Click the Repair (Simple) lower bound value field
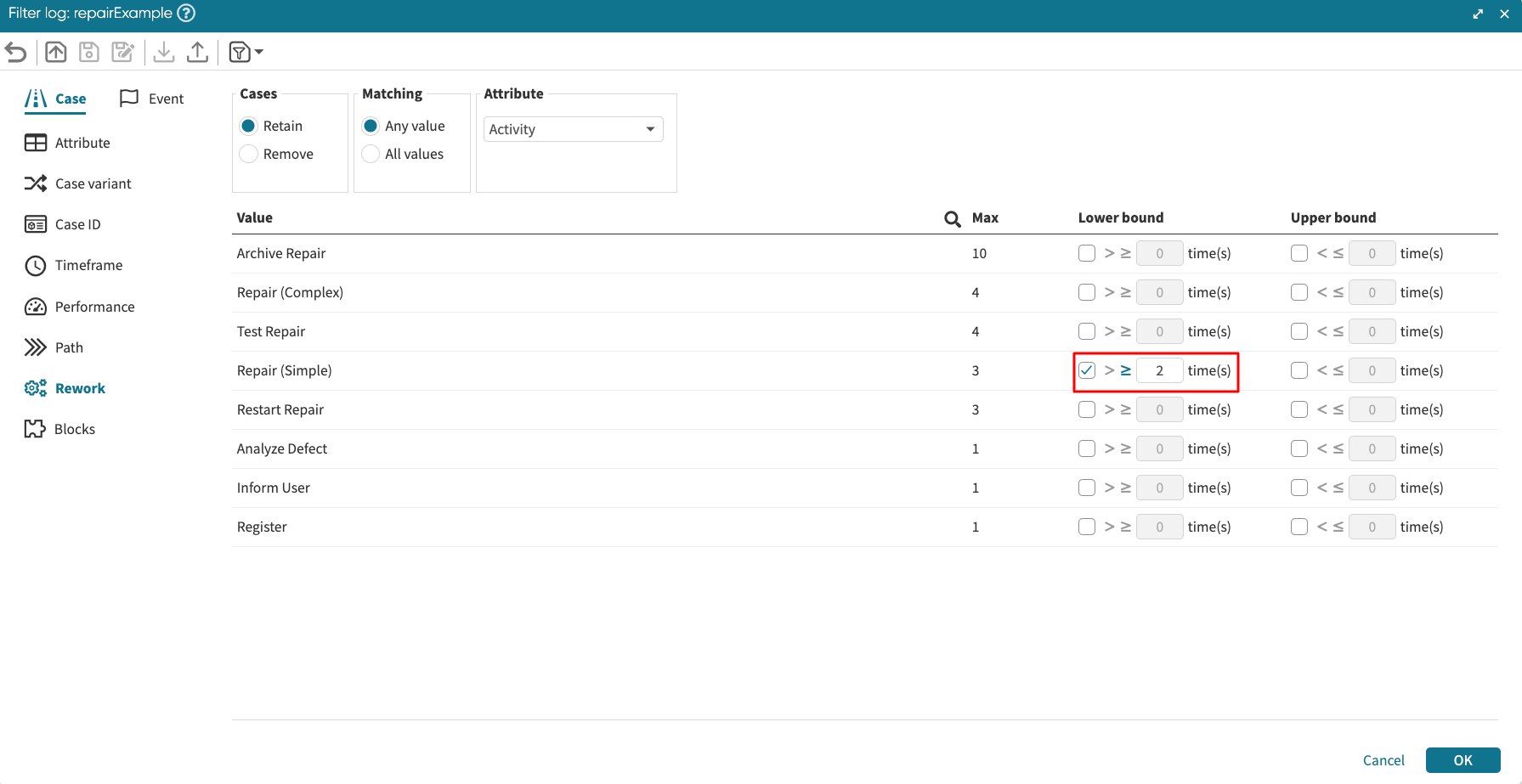1522x784 pixels. [1159, 370]
